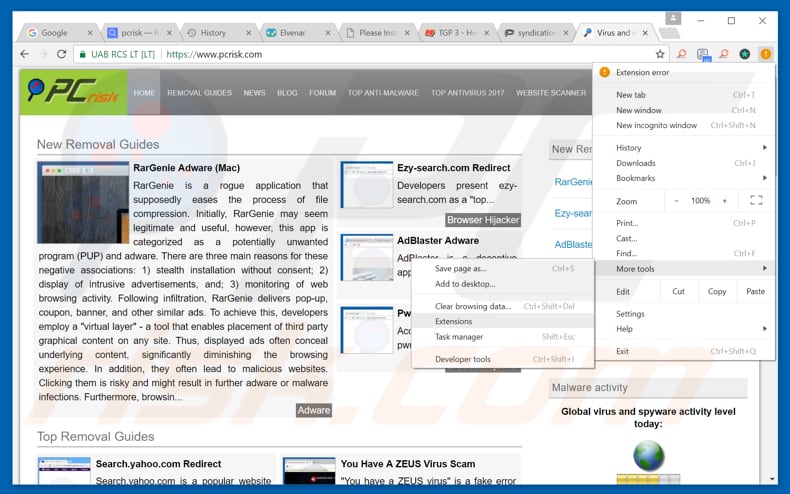Click the Browser Hijacker tag
This screenshot has height=494, width=790.
click(483, 220)
